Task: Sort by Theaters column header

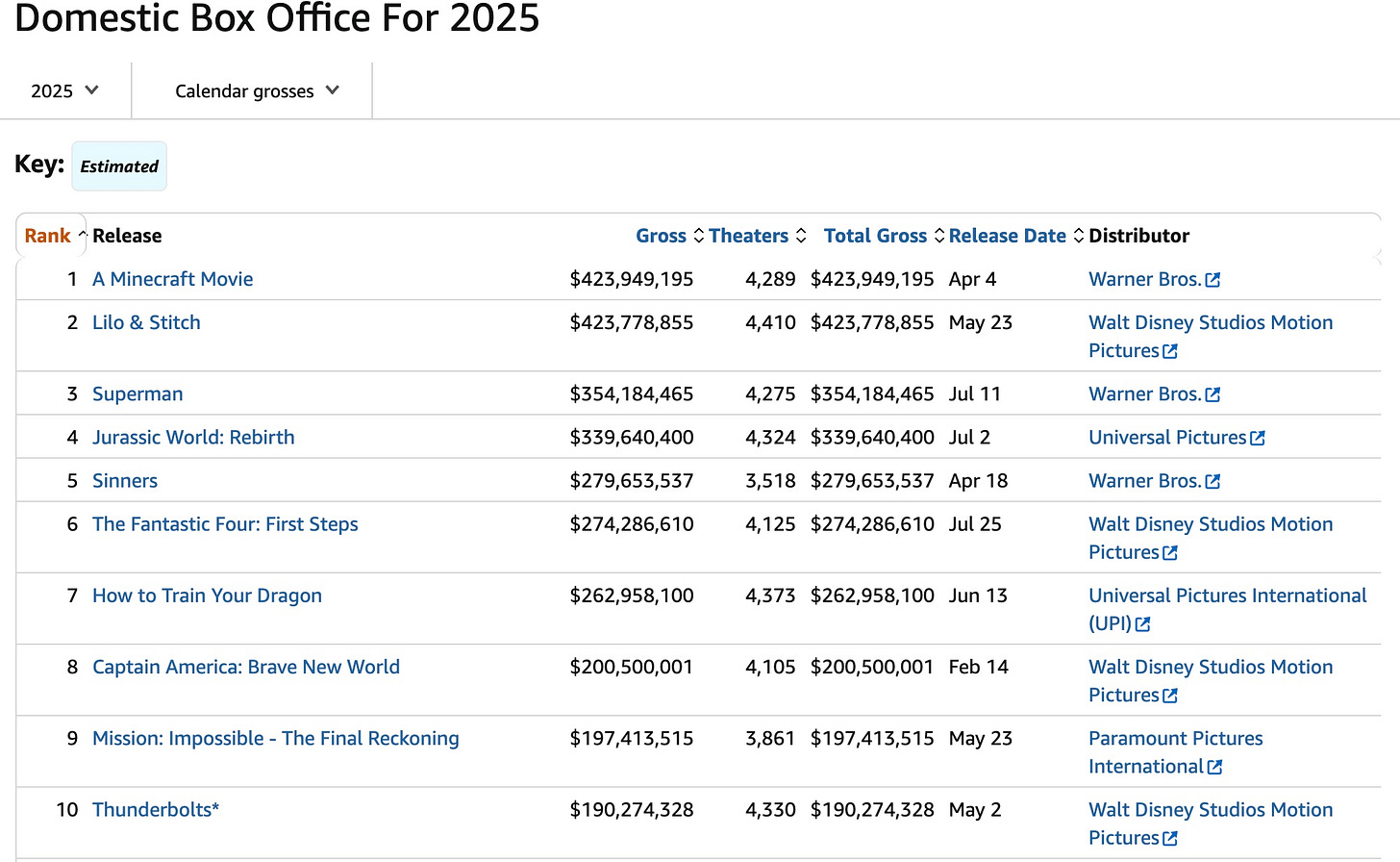Action: (x=748, y=236)
